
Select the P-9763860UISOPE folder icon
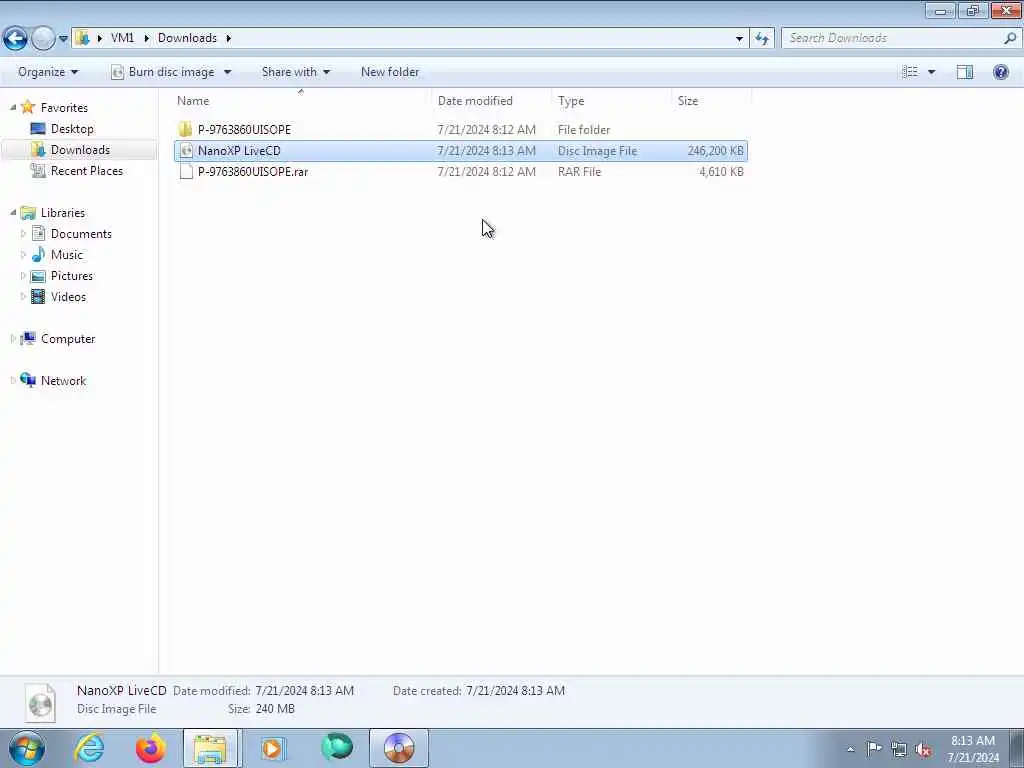click(185, 129)
